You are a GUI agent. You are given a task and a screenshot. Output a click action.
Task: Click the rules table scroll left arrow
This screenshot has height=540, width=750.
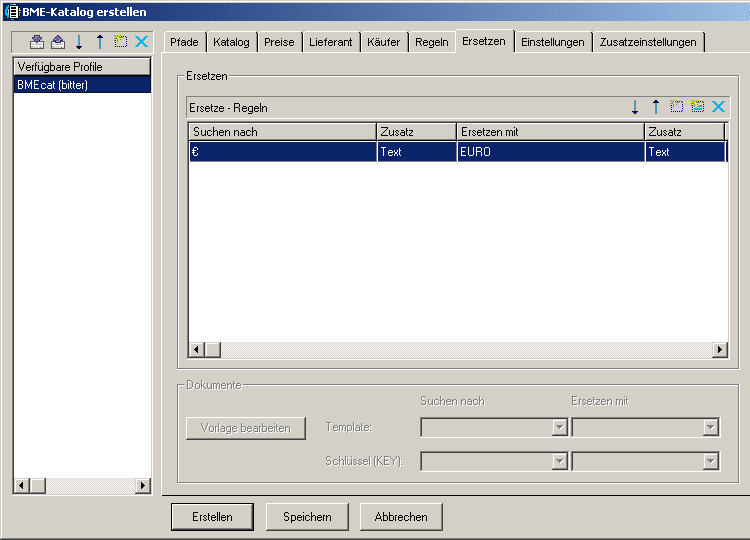tap(197, 350)
